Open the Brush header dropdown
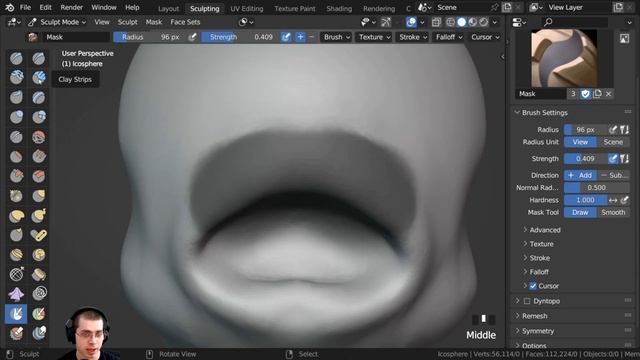Screen dimensions: 640x360 [x=336, y=37]
